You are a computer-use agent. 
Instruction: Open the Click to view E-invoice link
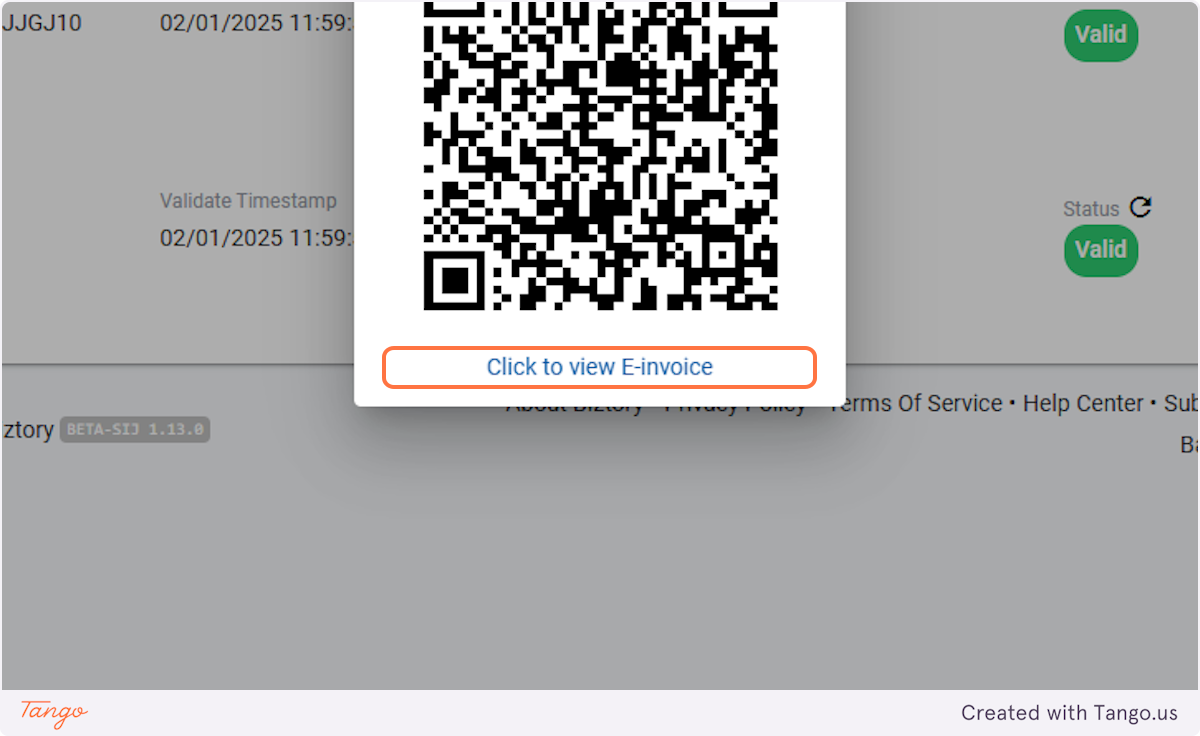pyautogui.click(x=600, y=367)
